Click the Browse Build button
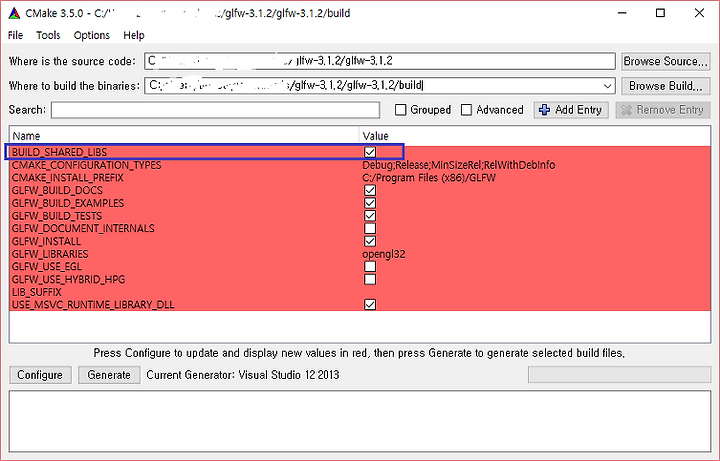The width and height of the screenshot is (720, 461). tap(665, 86)
